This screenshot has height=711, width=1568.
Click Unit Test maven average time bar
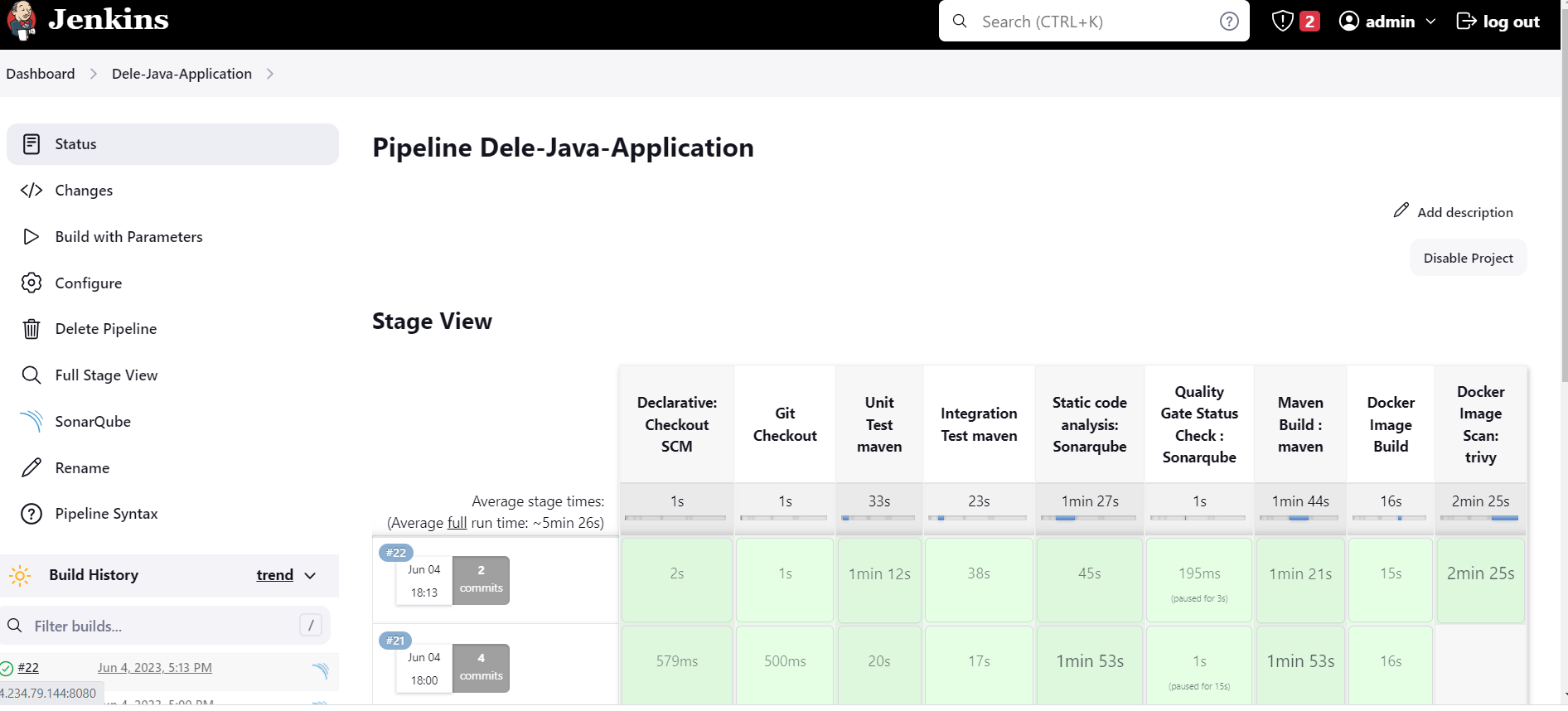tap(878, 518)
